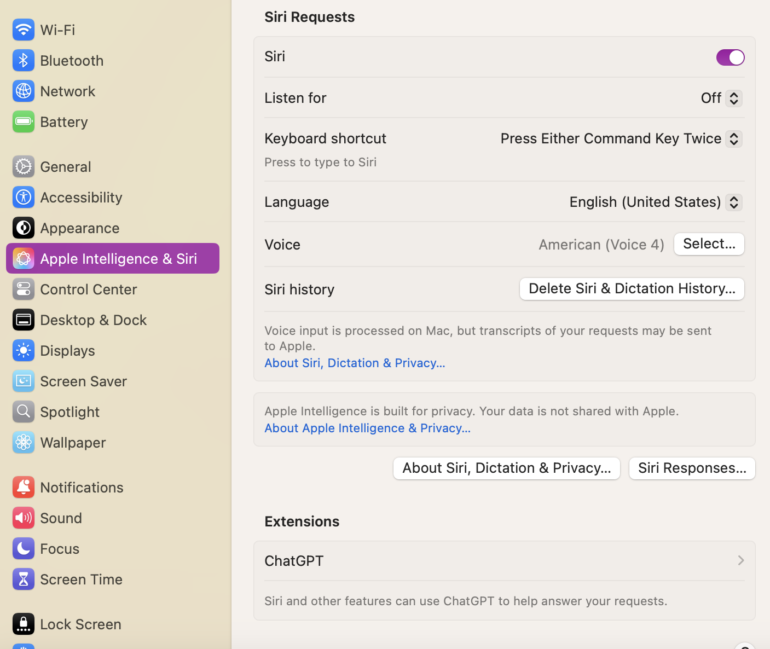Open the Notifications bell icon
This screenshot has width=770, height=649.
click(x=23, y=487)
